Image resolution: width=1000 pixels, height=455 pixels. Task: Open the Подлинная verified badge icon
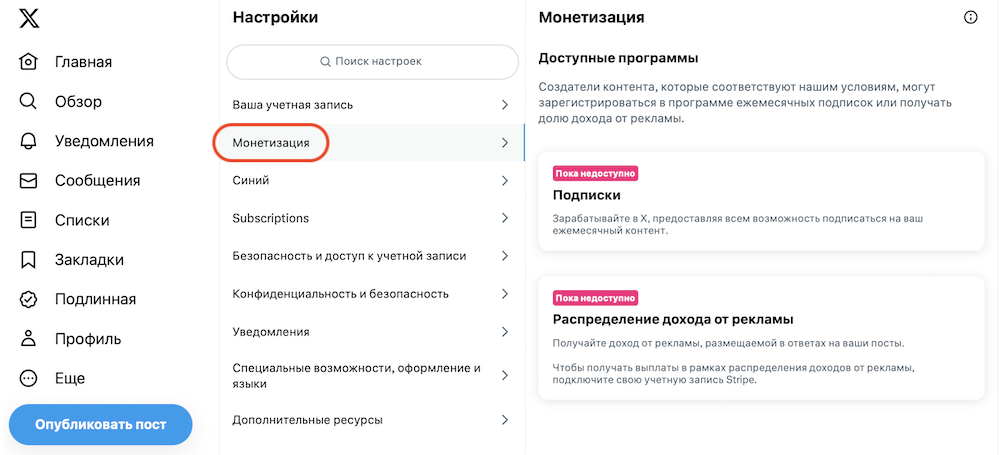click(x=28, y=299)
